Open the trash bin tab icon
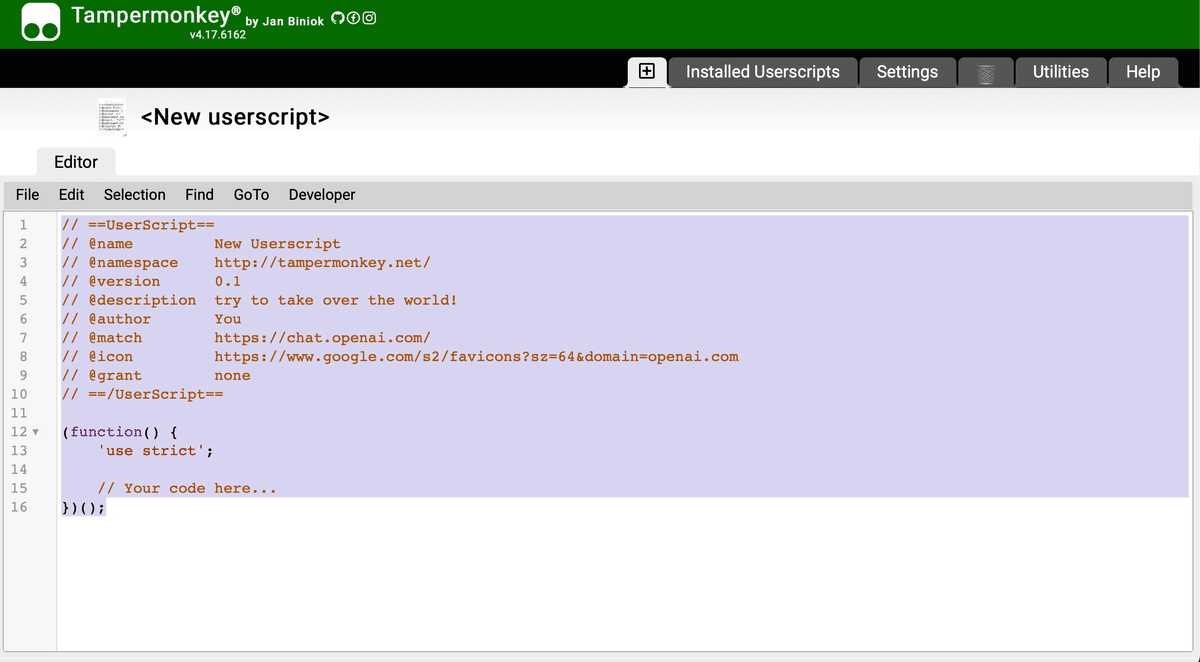The width and height of the screenshot is (1200, 662). point(986,72)
